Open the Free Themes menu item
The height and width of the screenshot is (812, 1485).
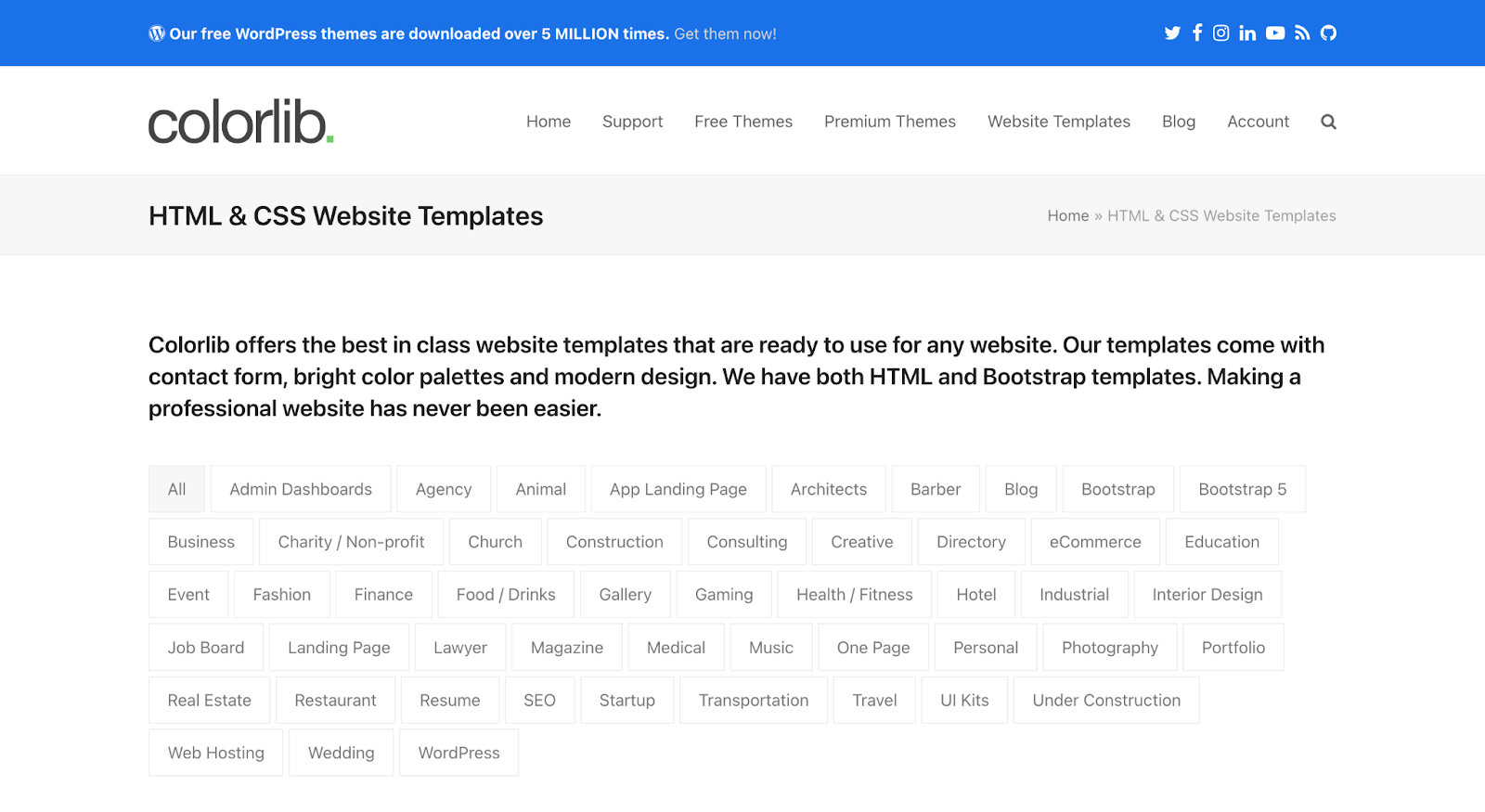[743, 122]
